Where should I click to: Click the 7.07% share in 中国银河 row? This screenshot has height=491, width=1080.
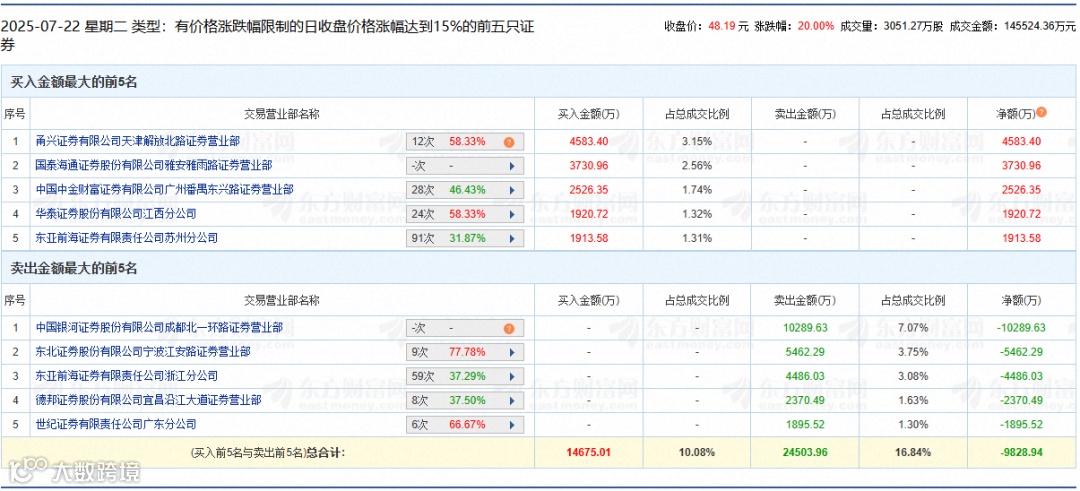913,328
